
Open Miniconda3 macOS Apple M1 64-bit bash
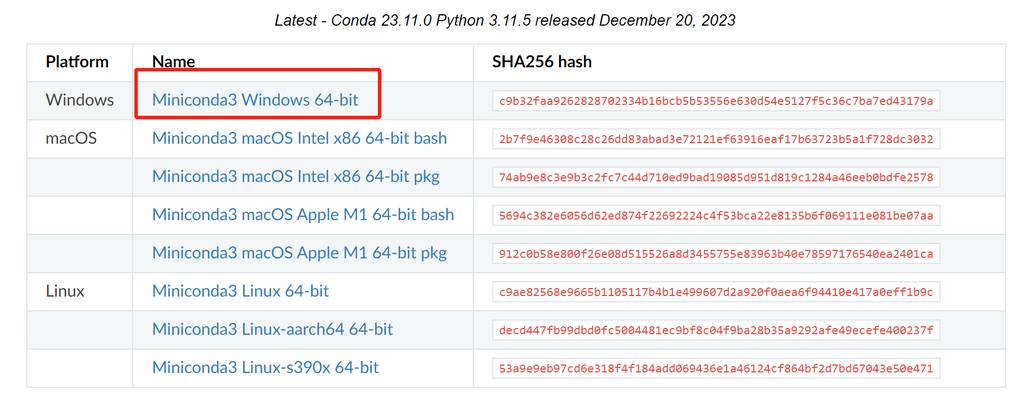click(x=303, y=215)
